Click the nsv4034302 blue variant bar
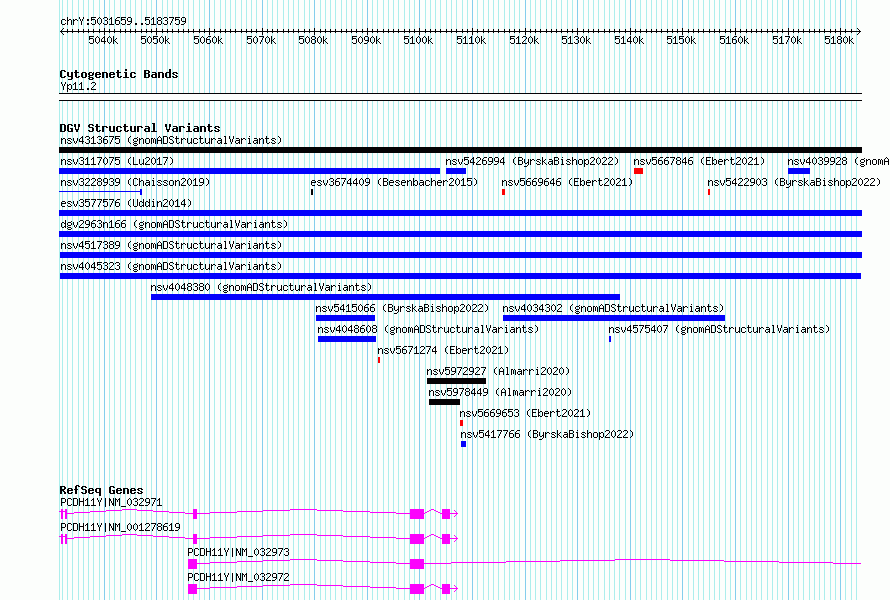890x600 pixels. point(614,318)
